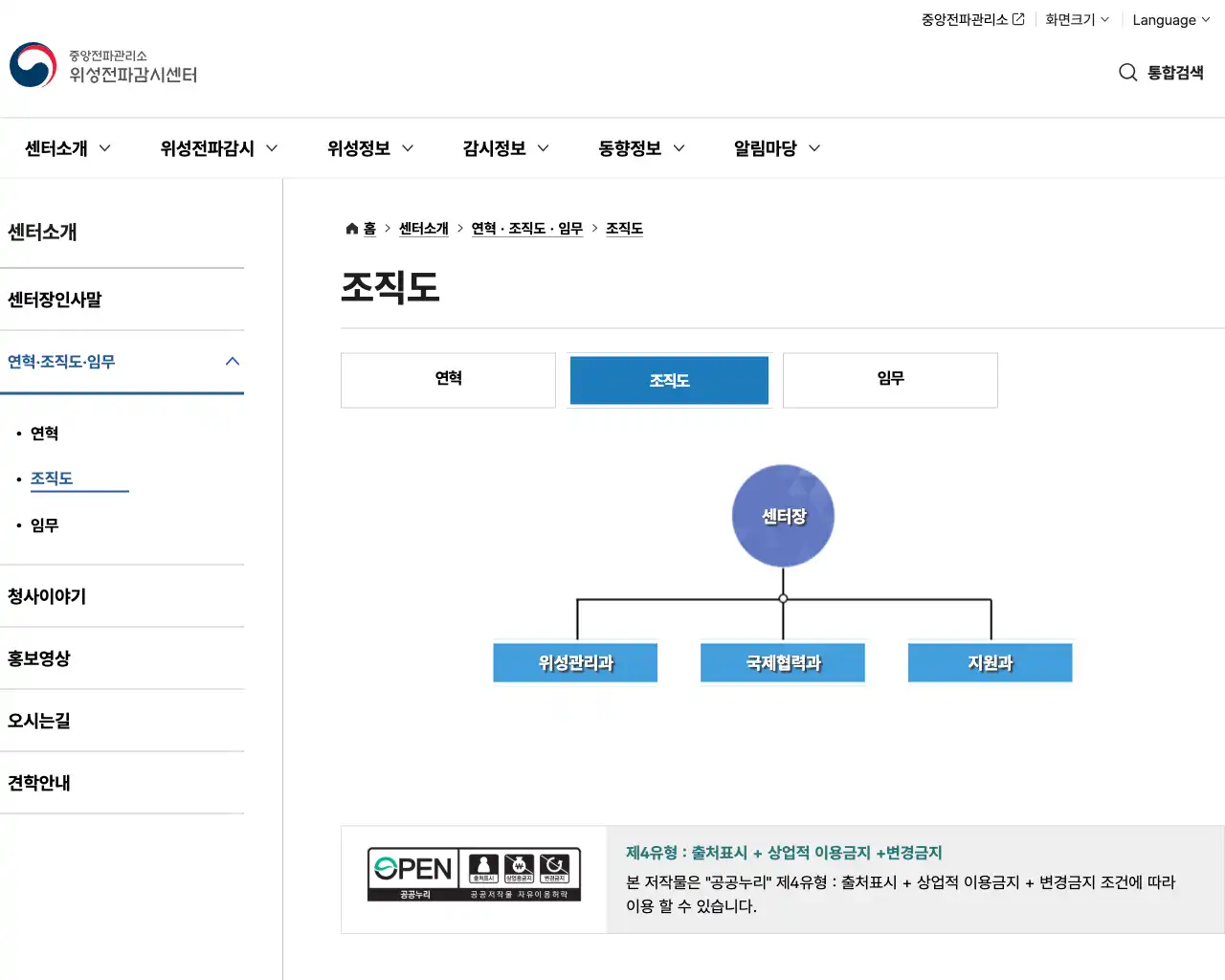Click the 통합검색 magnifier icon
Image resolution: width=1225 pixels, height=980 pixels.
click(1127, 72)
